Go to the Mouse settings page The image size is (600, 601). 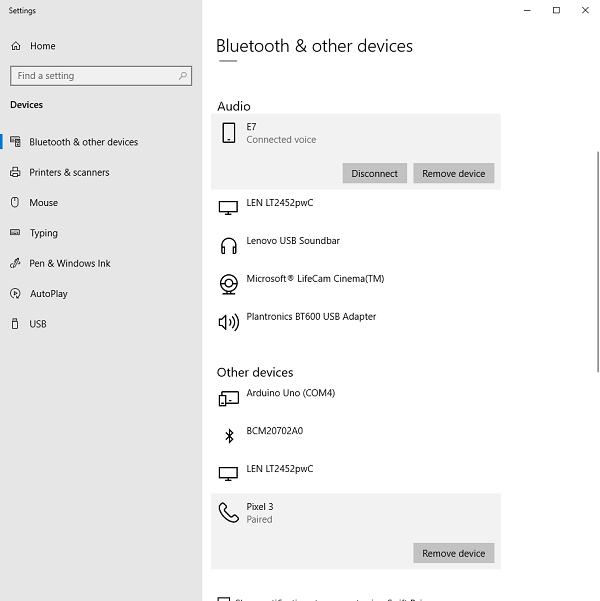point(43,203)
